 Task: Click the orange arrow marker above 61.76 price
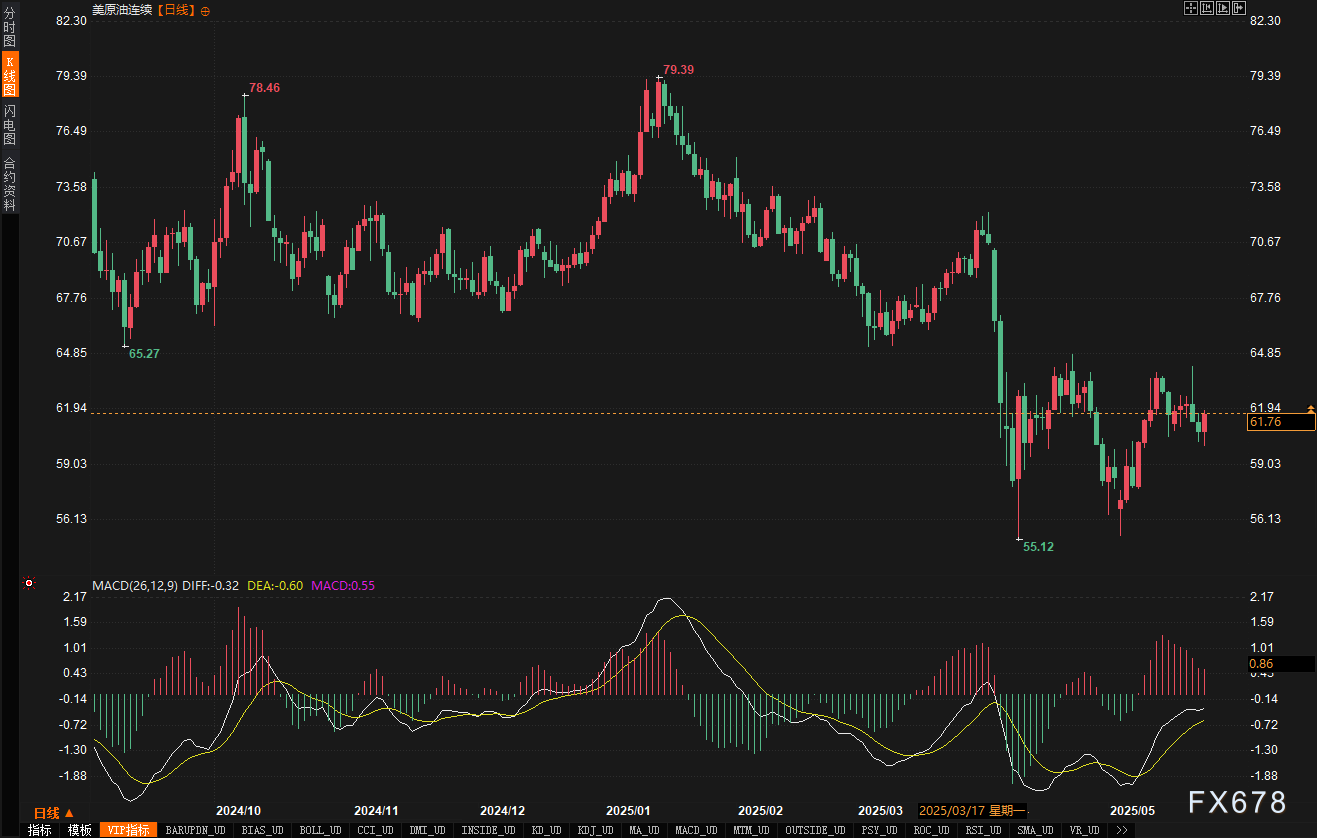(1310, 409)
